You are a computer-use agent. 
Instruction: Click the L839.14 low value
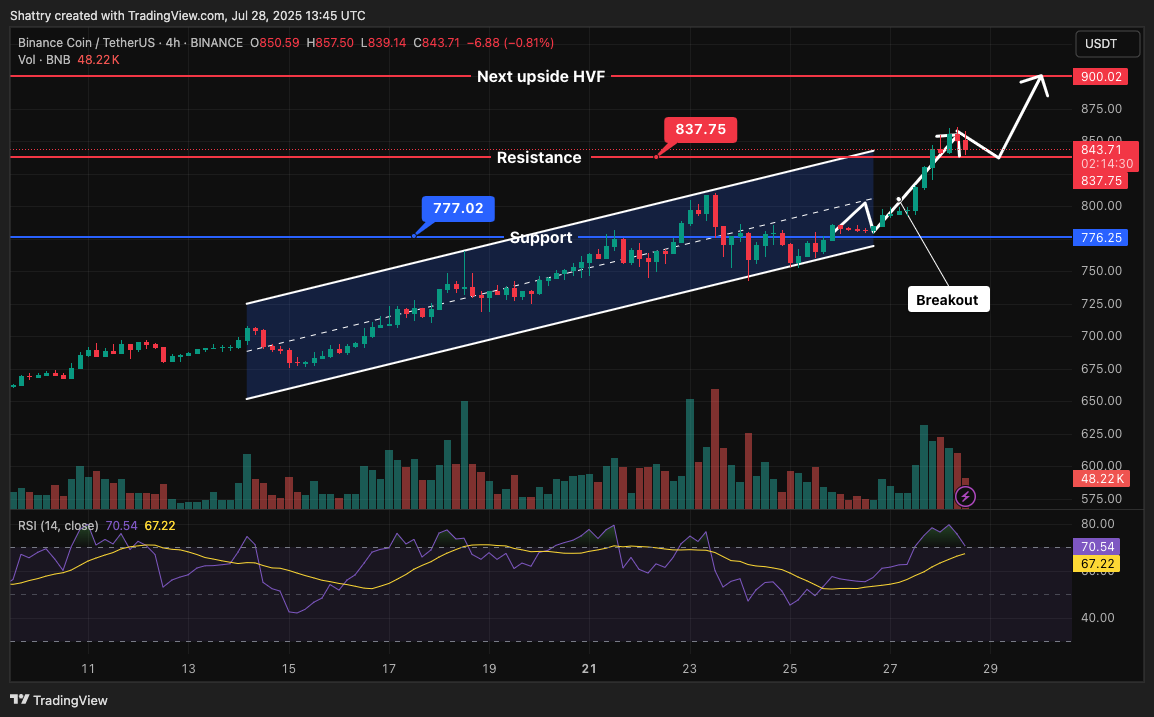point(383,43)
